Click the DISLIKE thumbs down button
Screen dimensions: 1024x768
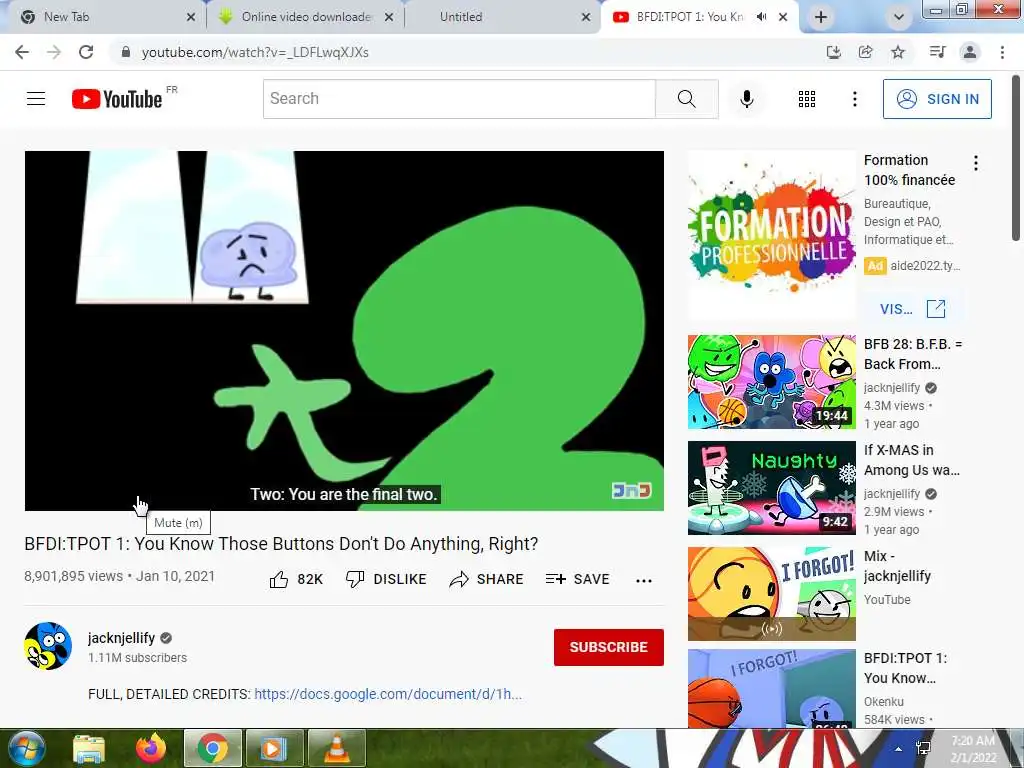(386, 579)
